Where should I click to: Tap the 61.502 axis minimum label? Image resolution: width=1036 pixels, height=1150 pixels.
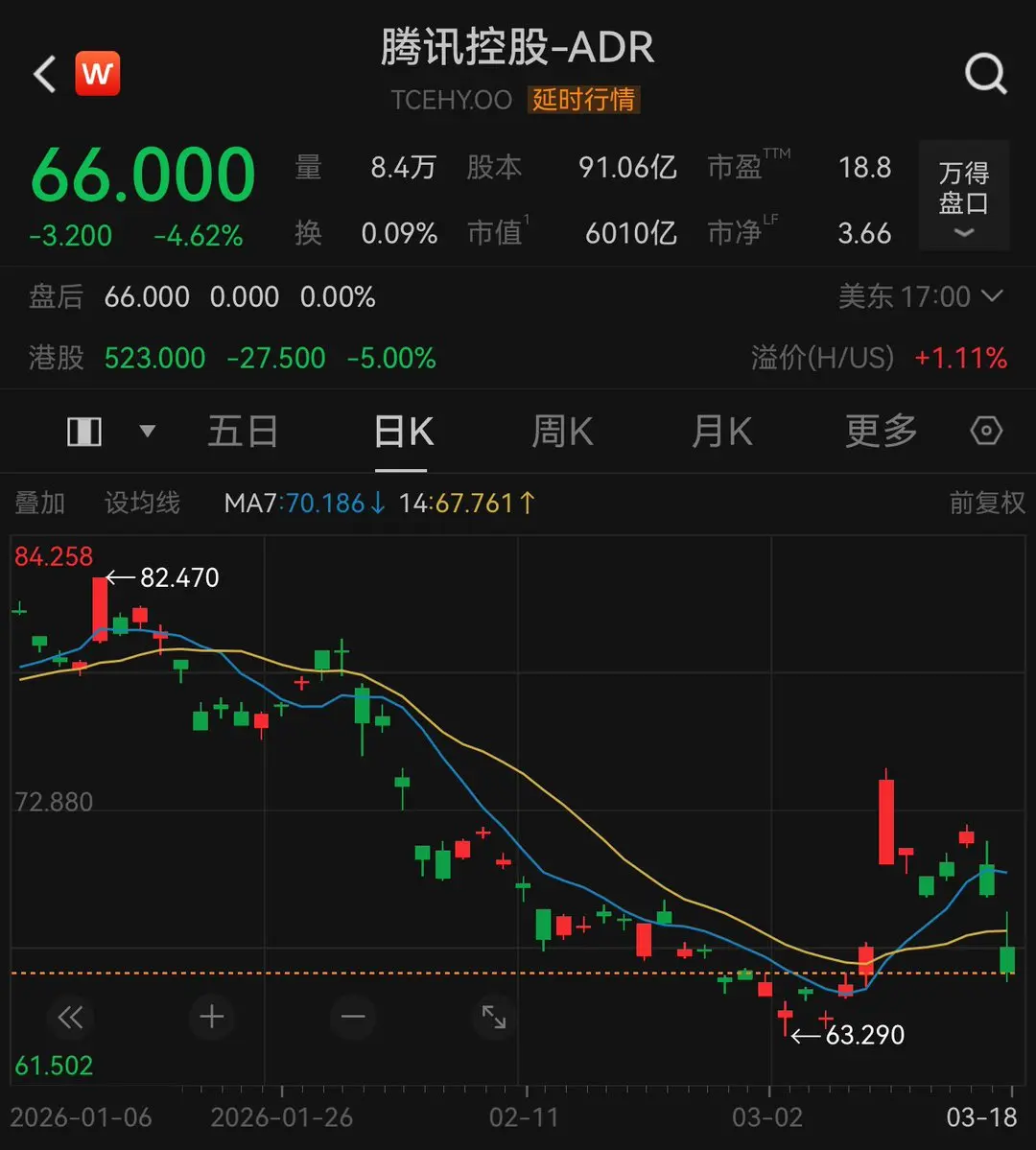tap(54, 1066)
